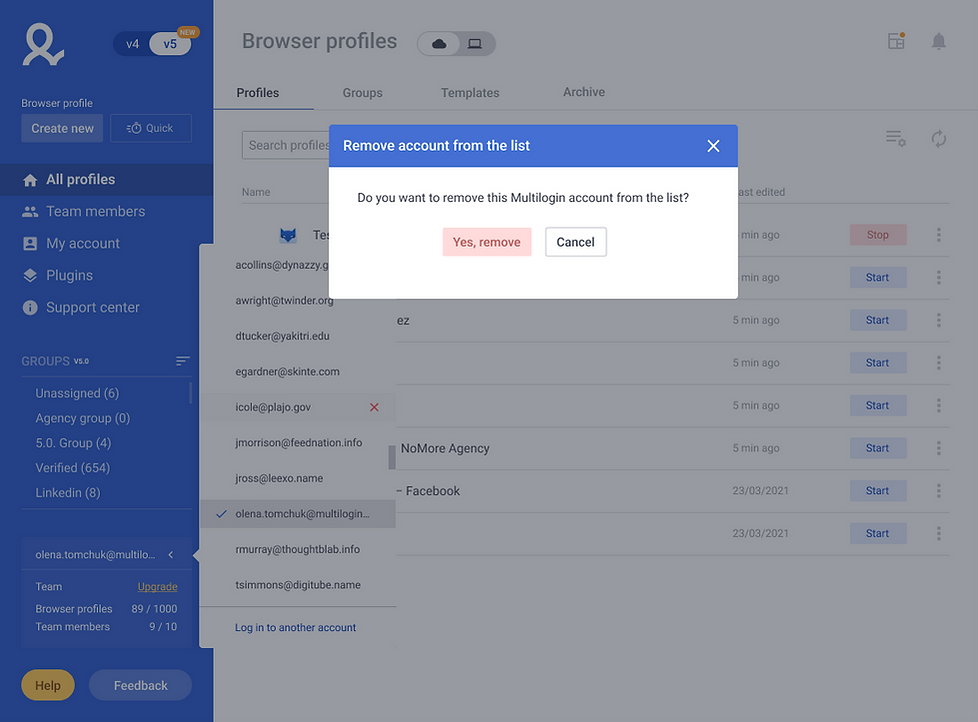This screenshot has width=978, height=722.
Task: Collapse the account switcher chevron
Action: pyautogui.click(x=171, y=554)
